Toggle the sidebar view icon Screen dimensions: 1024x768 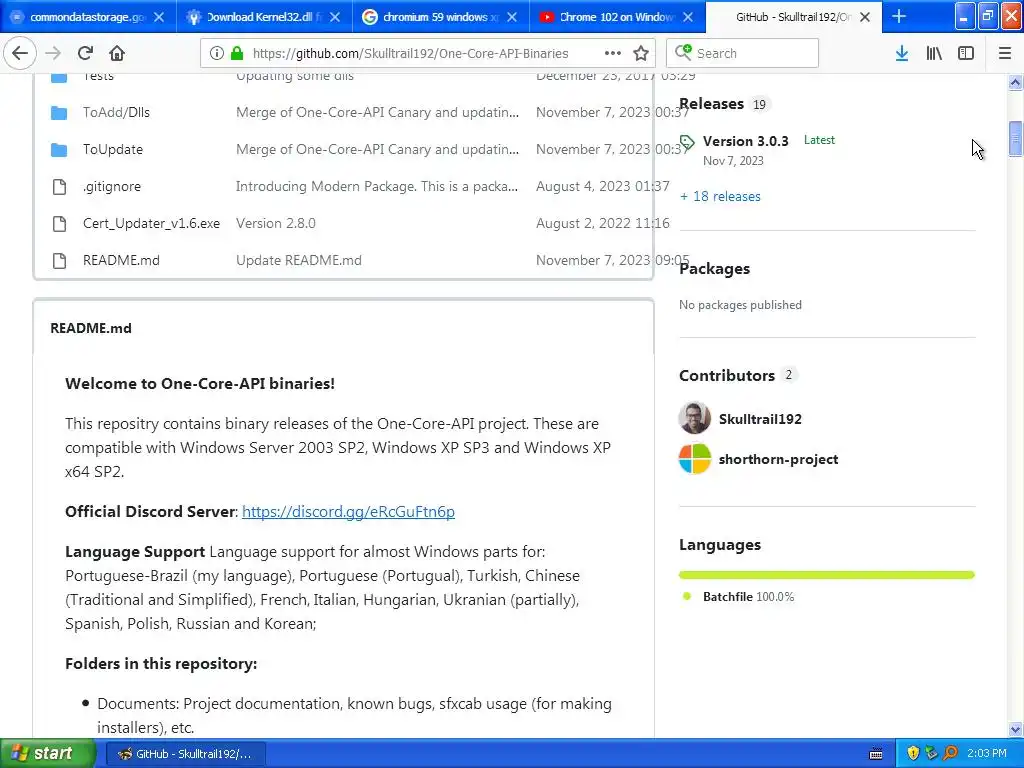966,53
